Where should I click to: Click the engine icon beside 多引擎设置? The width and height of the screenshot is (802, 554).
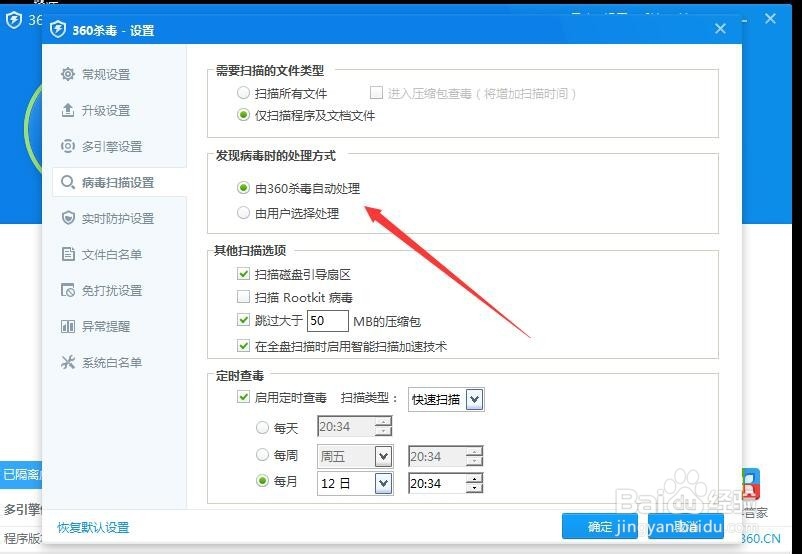tap(68, 146)
